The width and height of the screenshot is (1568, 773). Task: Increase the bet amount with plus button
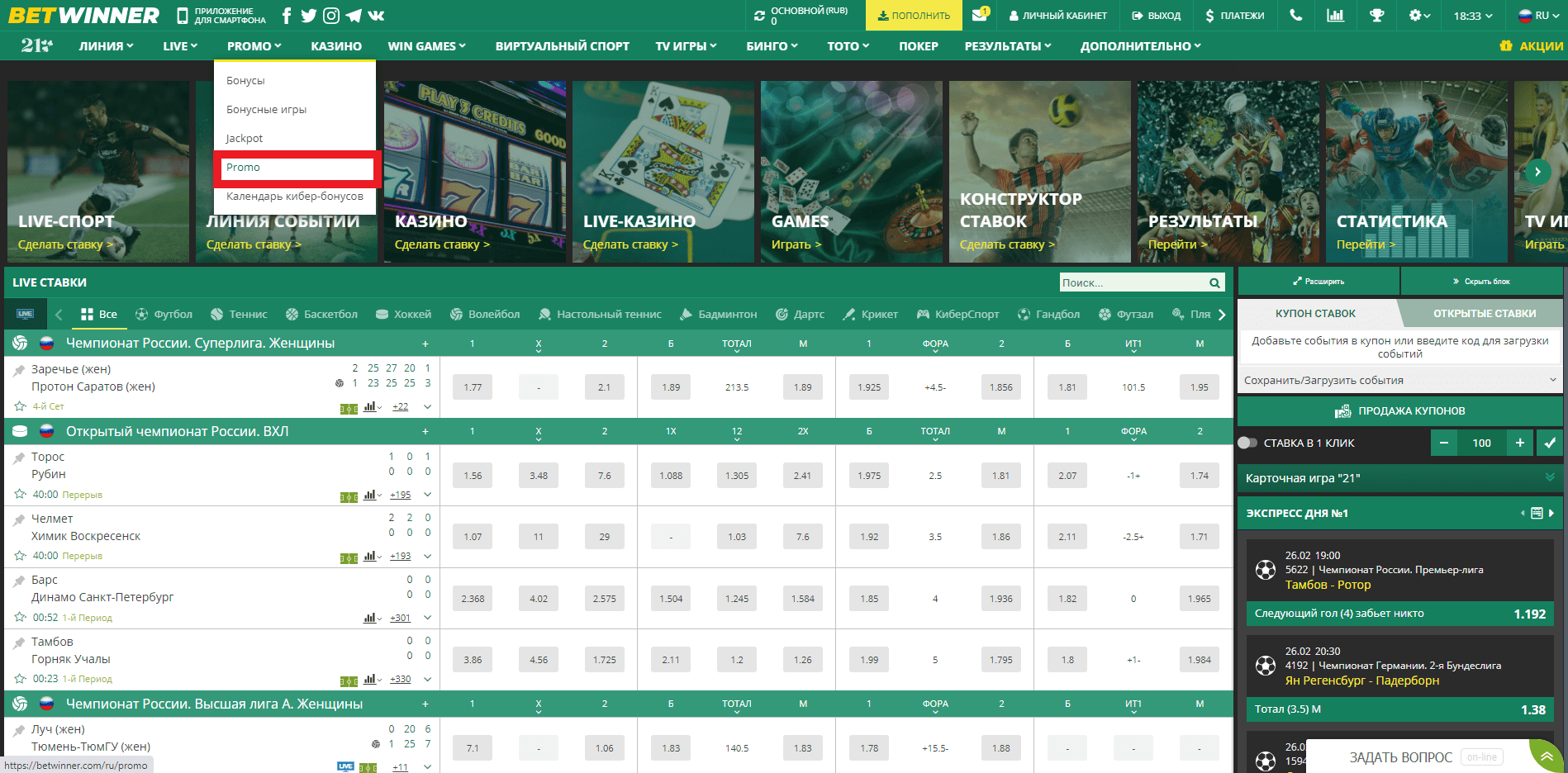click(1519, 443)
